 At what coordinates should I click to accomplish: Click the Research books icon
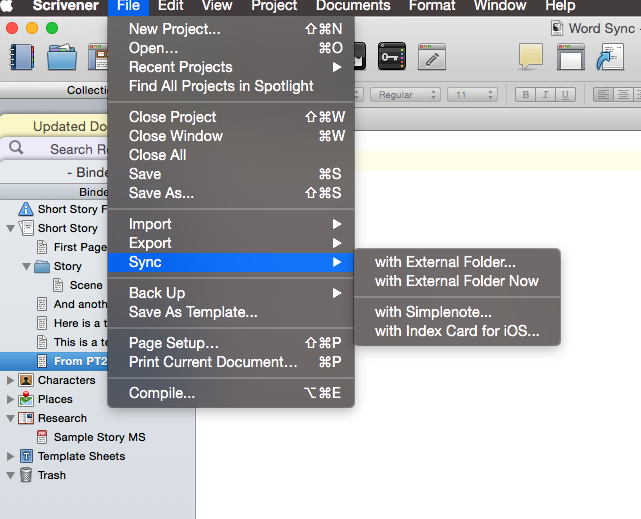coord(26,418)
